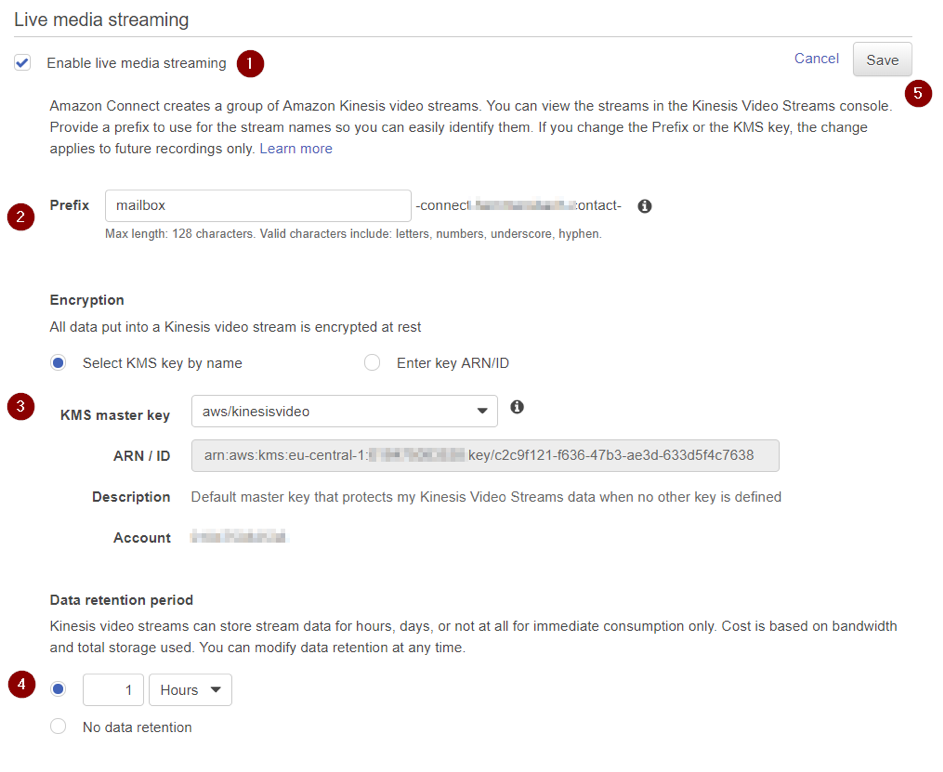The image size is (943, 772).
Task: Click the info icon beside KMS master key
Action: (x=517, y=407)
